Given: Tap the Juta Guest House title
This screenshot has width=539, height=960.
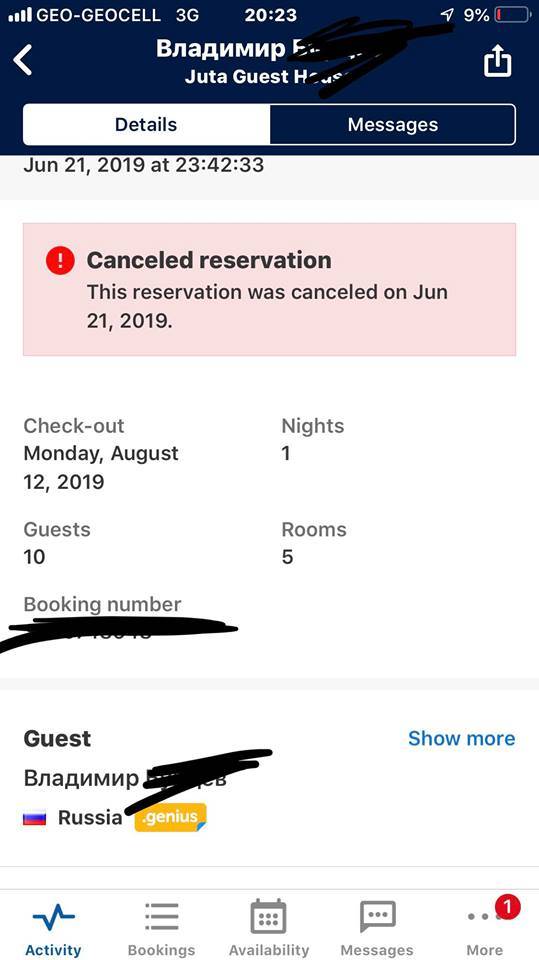Looking at the screenshot, I should pos(263,77).
